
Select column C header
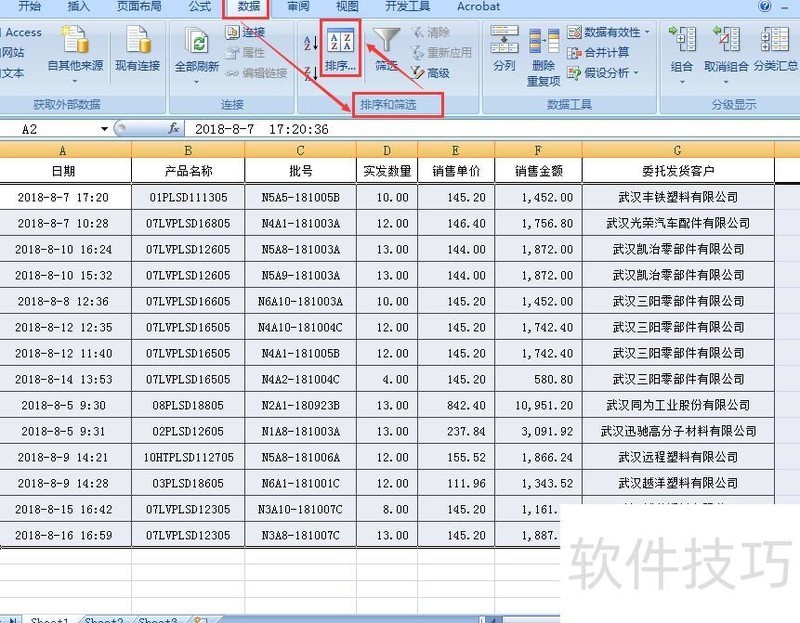301,151
